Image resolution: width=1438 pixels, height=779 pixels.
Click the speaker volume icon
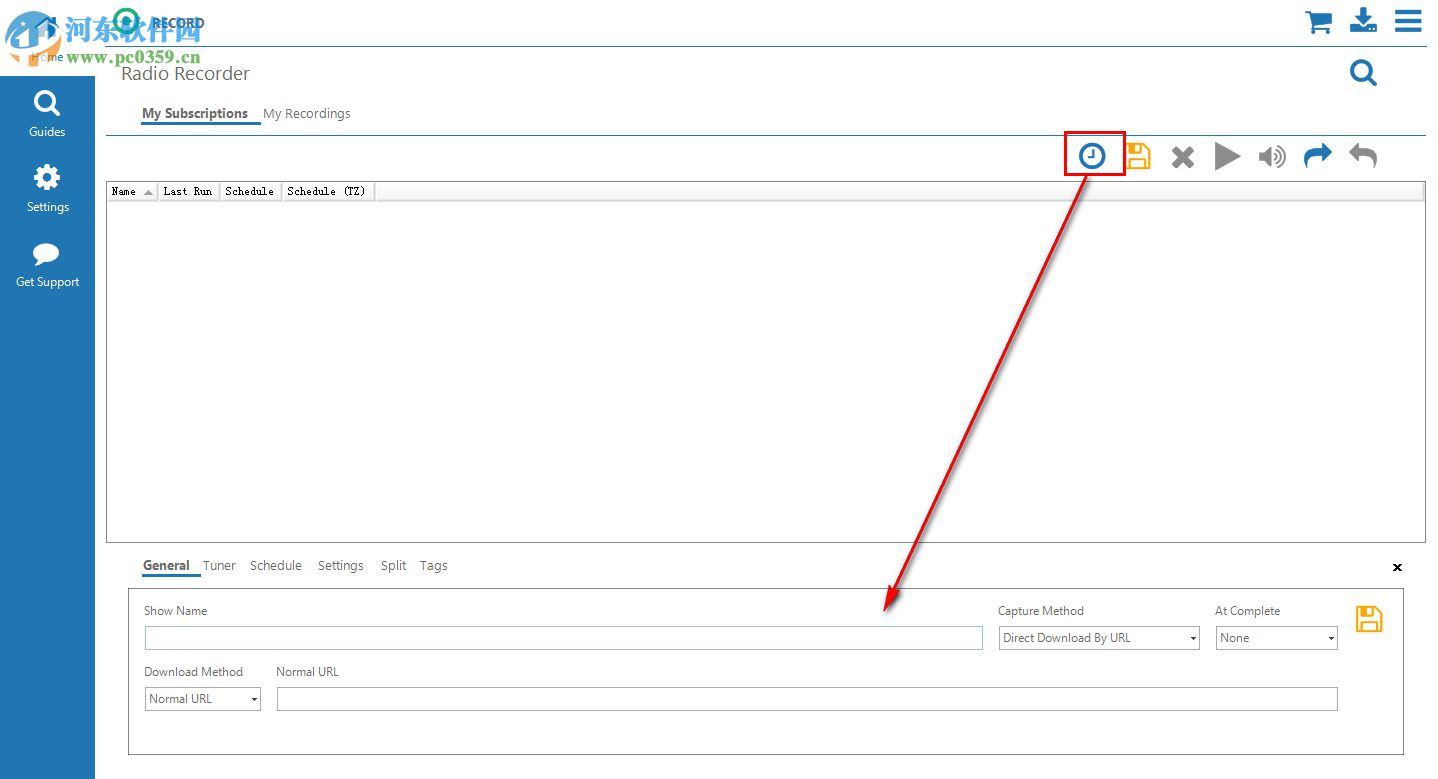pyautogui.click(x=1272, y=156)
